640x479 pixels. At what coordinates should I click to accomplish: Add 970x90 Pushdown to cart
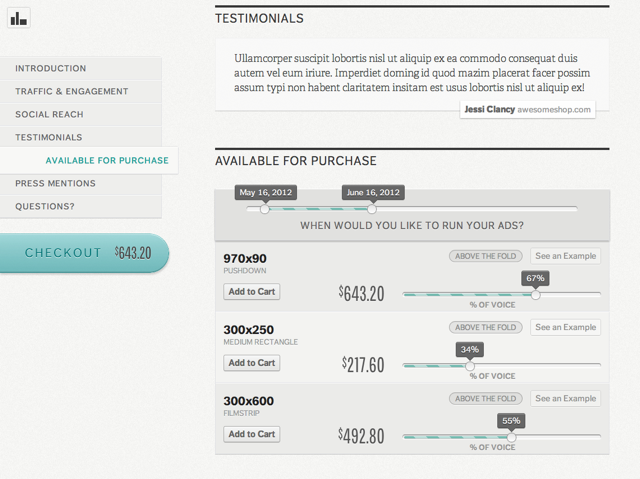click(x=251, y=292)
